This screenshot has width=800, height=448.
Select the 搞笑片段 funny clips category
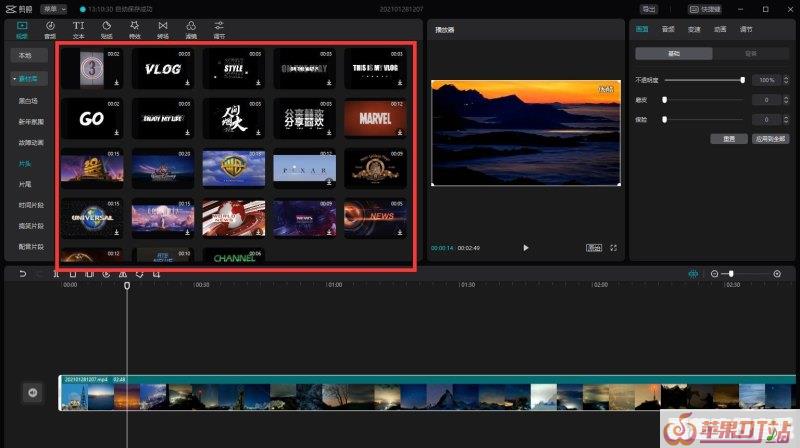[x=31, y=226]
